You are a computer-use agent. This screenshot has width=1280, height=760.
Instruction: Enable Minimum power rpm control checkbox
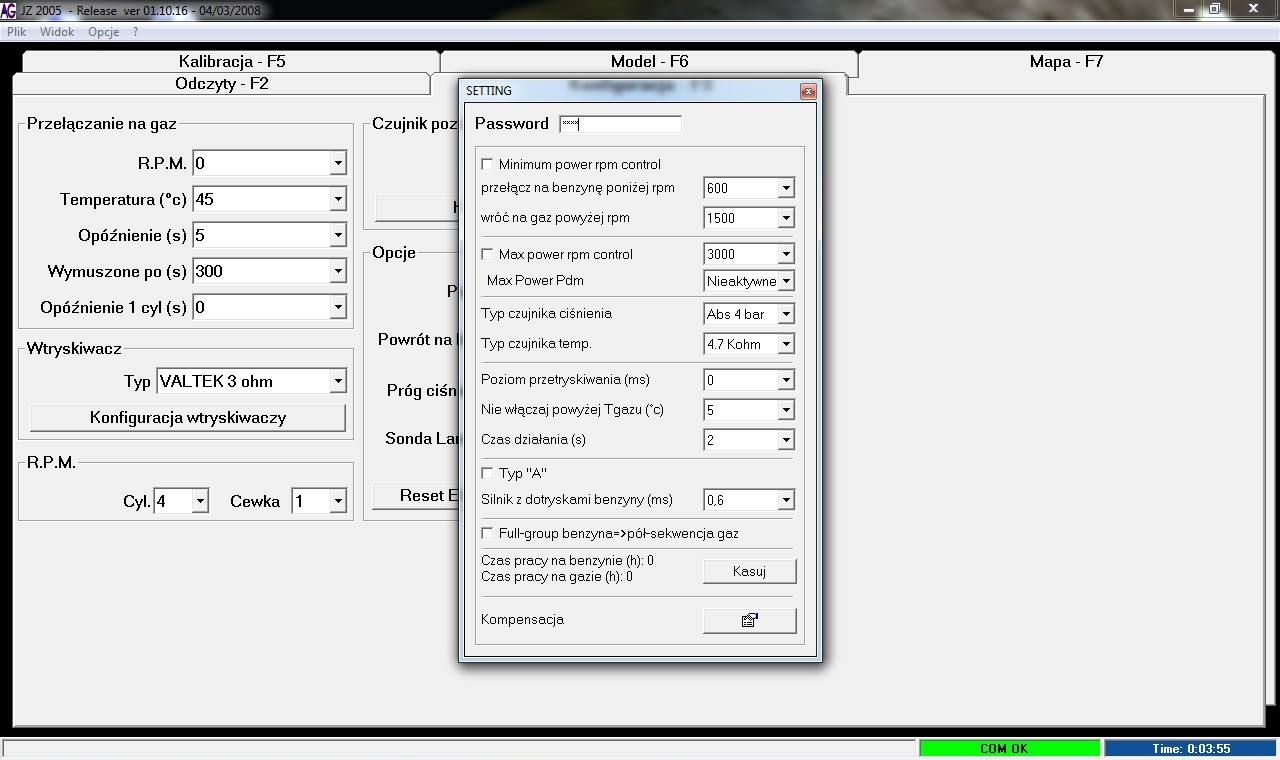[488, 164]
